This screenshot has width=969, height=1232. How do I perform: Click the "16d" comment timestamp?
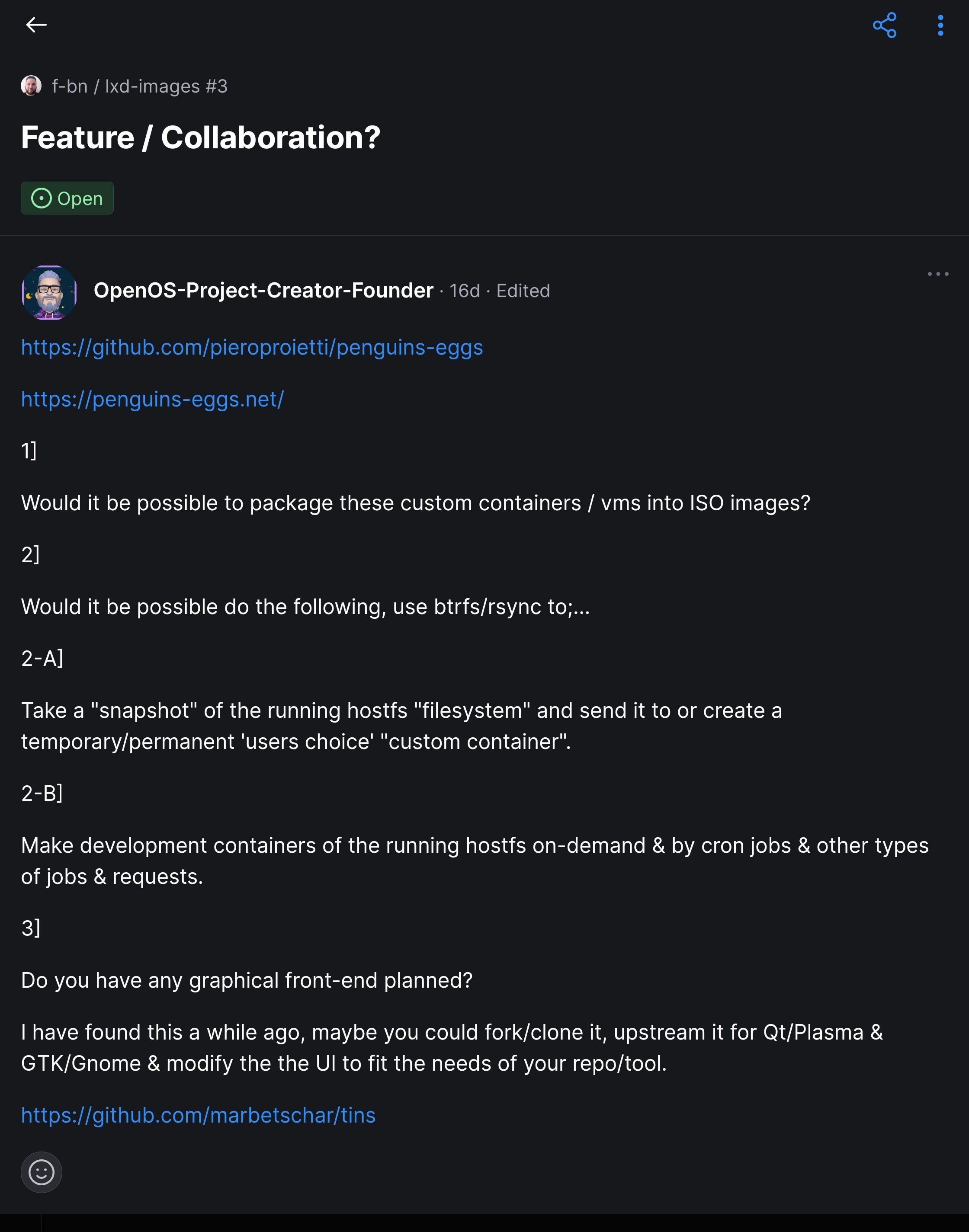click(464, 291)
